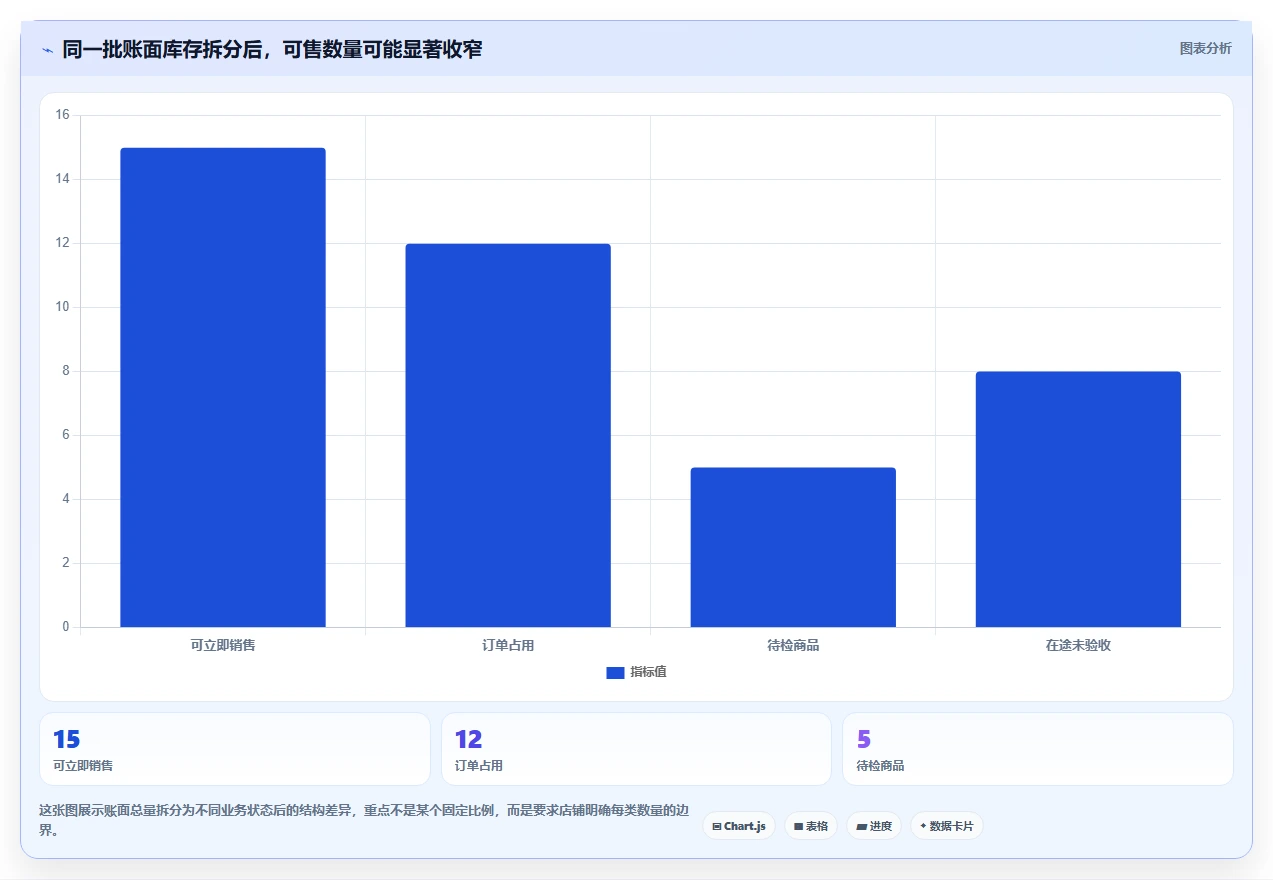Screen dimensions: 1273x880
Task: Click the 在途未验收 bar in chart
Action: tap(1078, 499)
